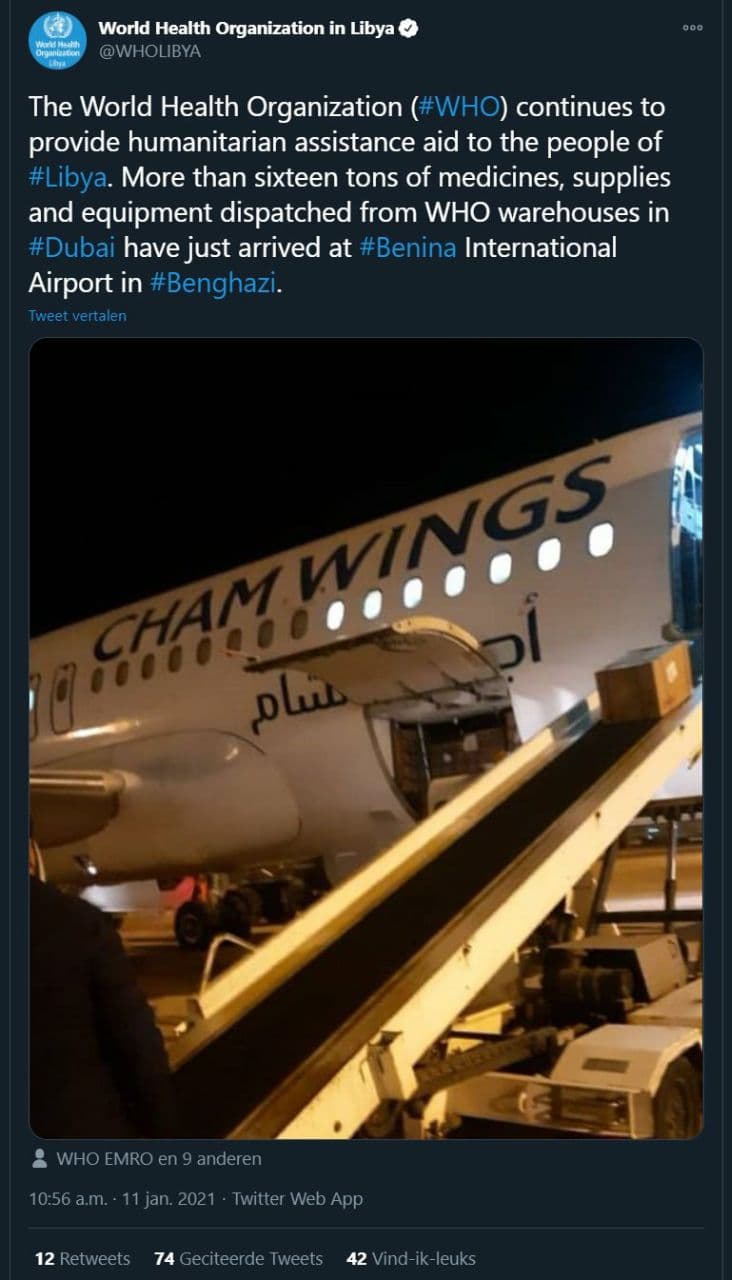732x1280 pixels.
Task: Open the #Benina hashtag
Action: tap(407, 247)
